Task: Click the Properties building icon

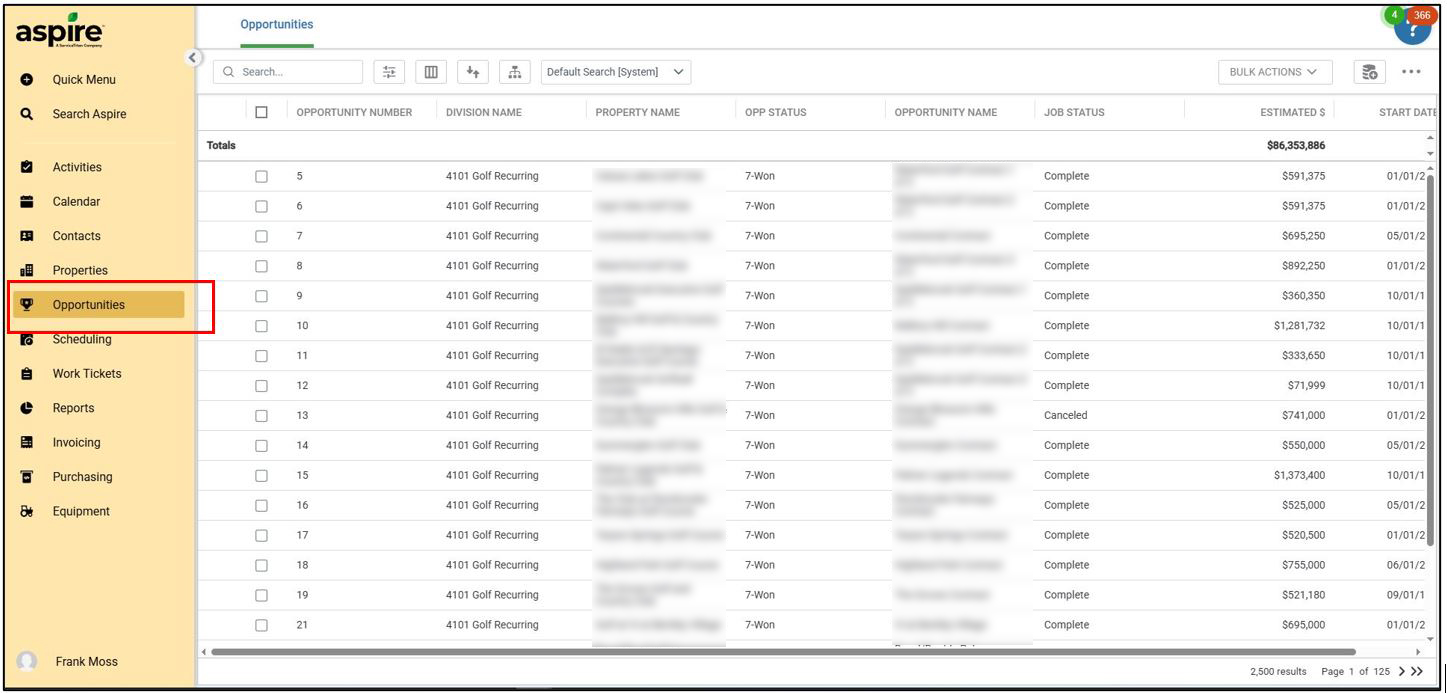Action: pos(27,270)
